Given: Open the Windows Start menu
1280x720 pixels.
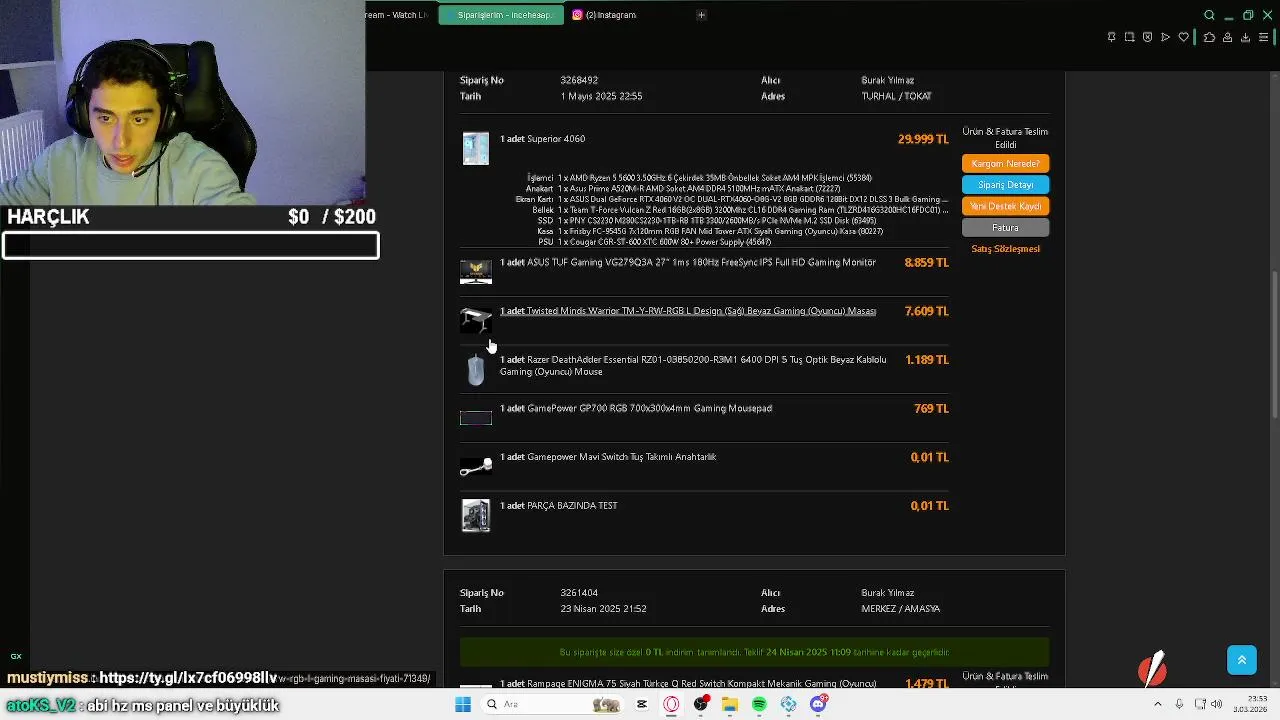Looking at the screenshot, I should [x=462, y=704].
